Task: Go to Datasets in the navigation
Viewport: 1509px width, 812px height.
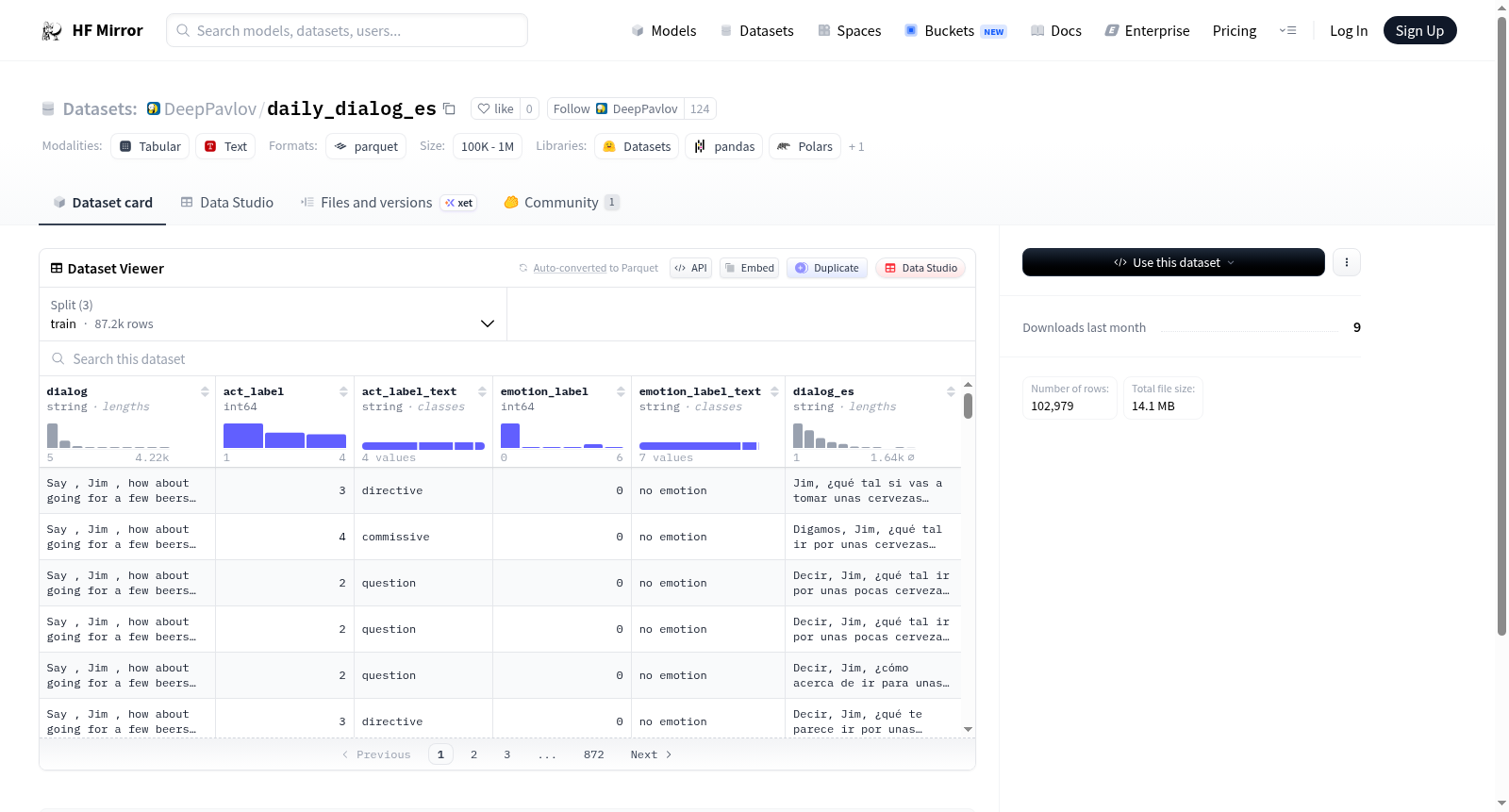Action: point(757,31)
